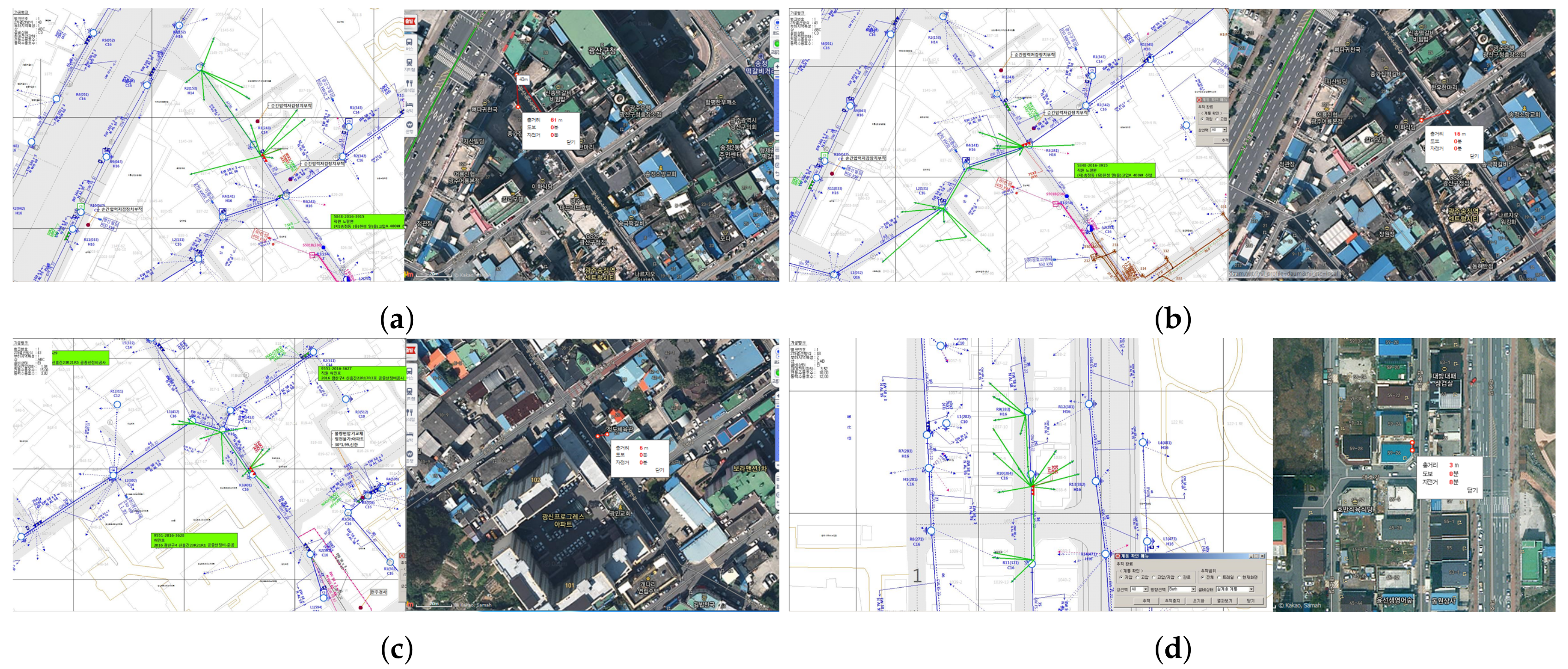The width and height of the screenshot is (1568, 669).
Task: Click the red 출발 flag icon in panel (a)
Action: (x=410, y=22)
